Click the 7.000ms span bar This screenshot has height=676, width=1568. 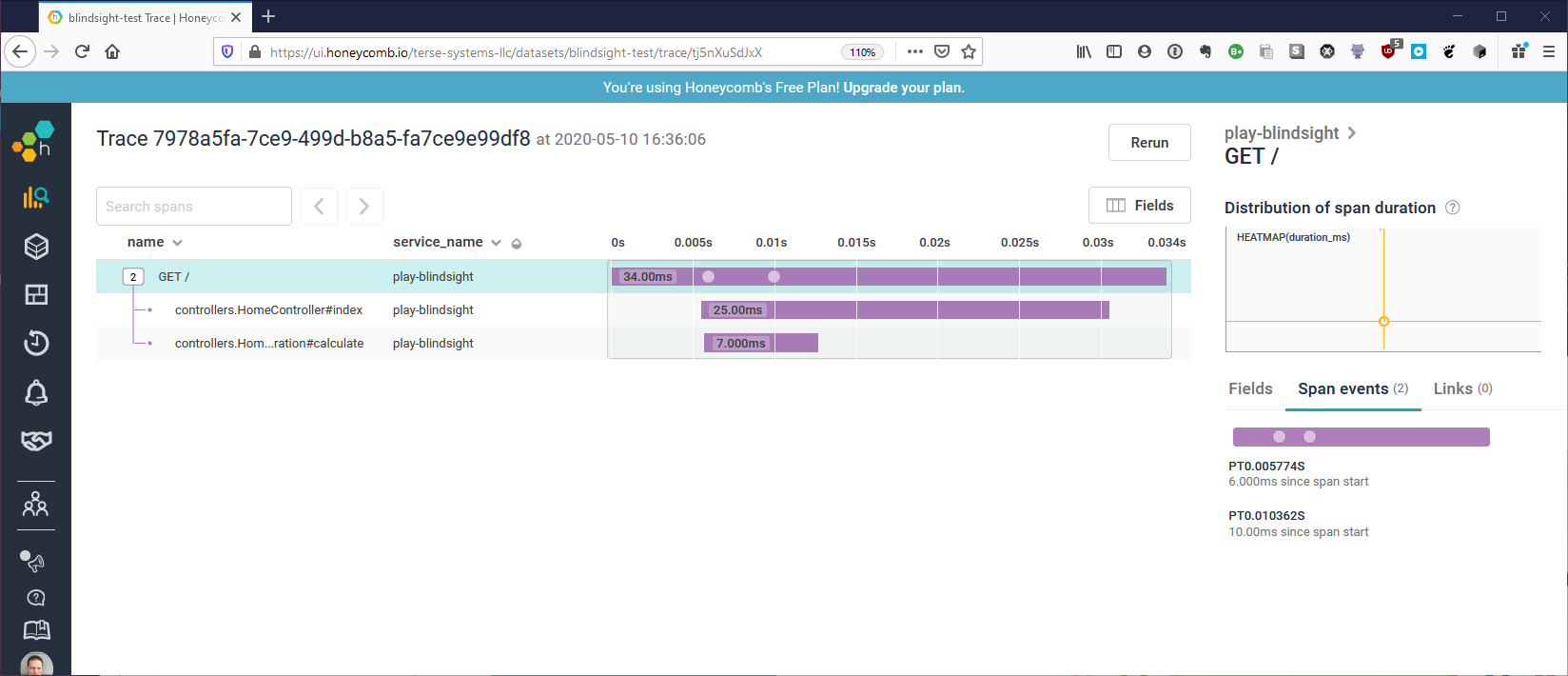(761, 344)
